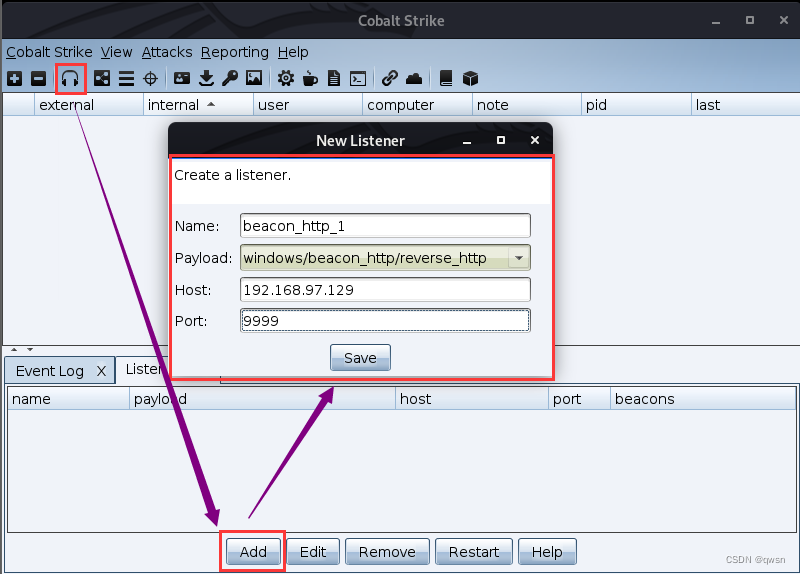The height and width of the screenshot is (574, 800).
Task: Close the Event Log tab X
Action: click(x=102, y=371)
